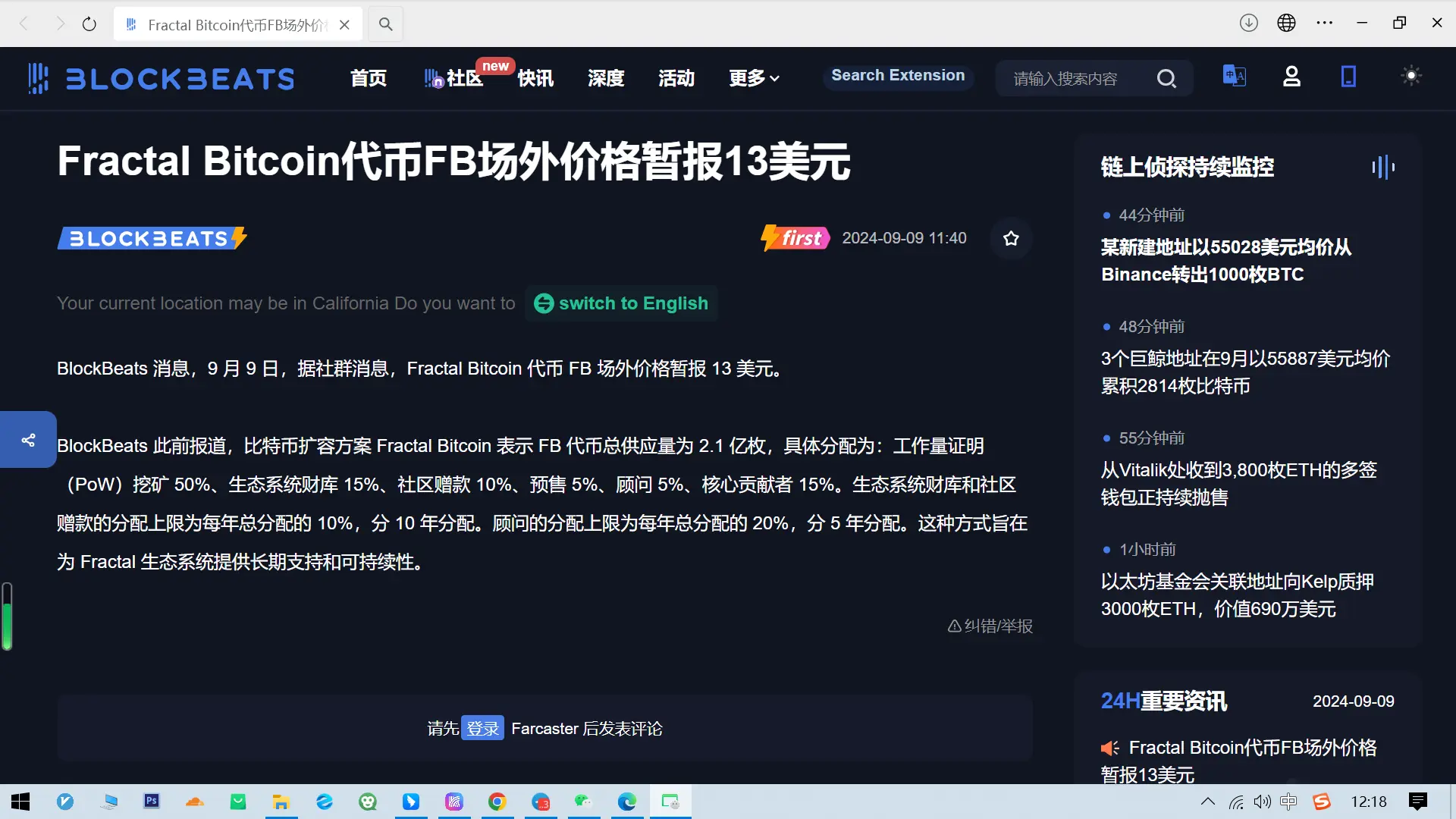Click the search magnifier in site search box
The image size is (1456, 819).
[1166, 79]
